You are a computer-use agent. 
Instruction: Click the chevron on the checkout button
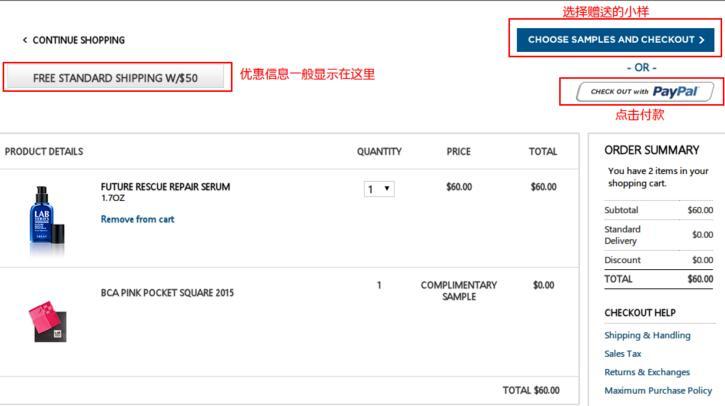702,40
